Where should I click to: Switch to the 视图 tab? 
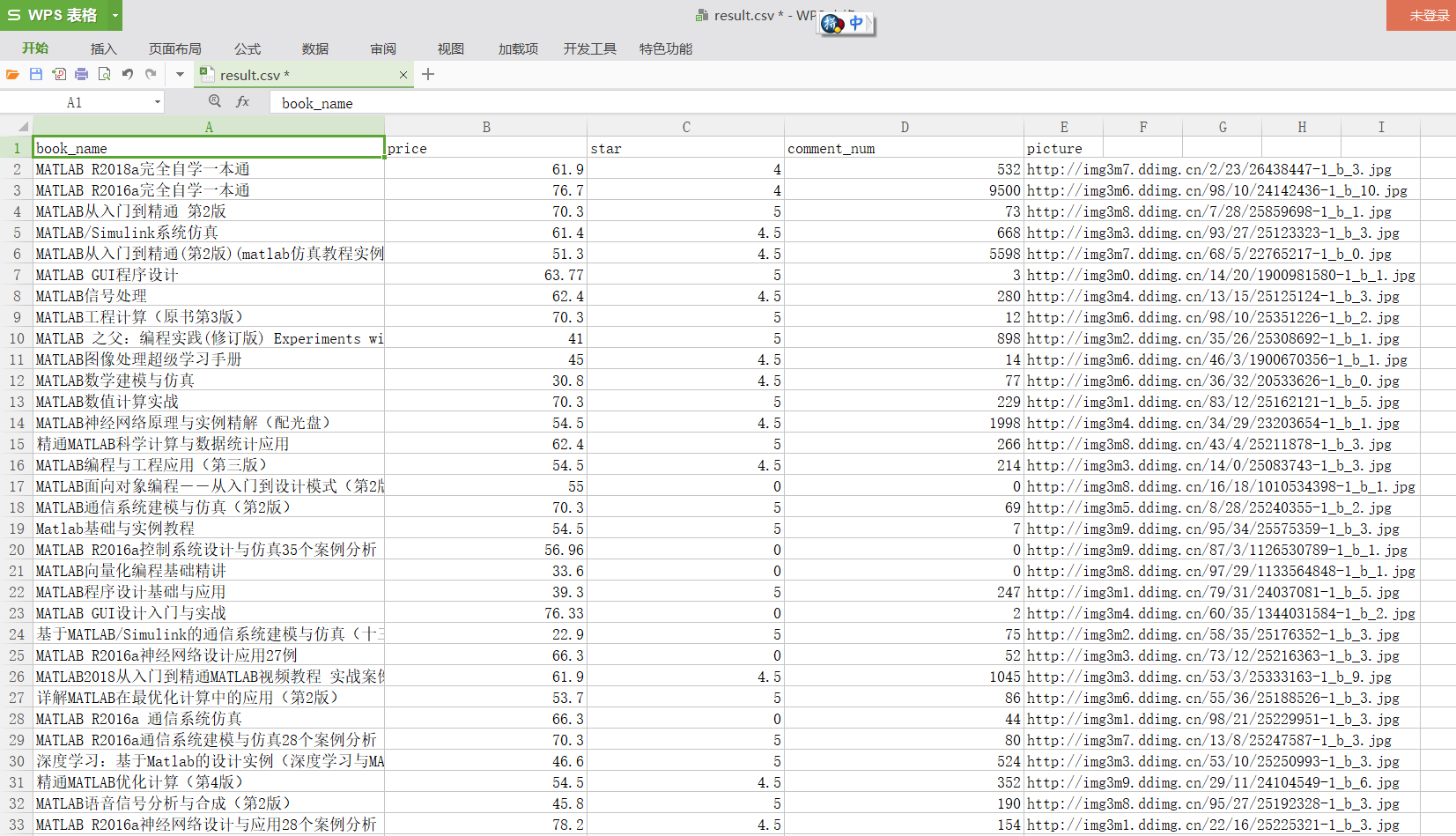(451, 48)
